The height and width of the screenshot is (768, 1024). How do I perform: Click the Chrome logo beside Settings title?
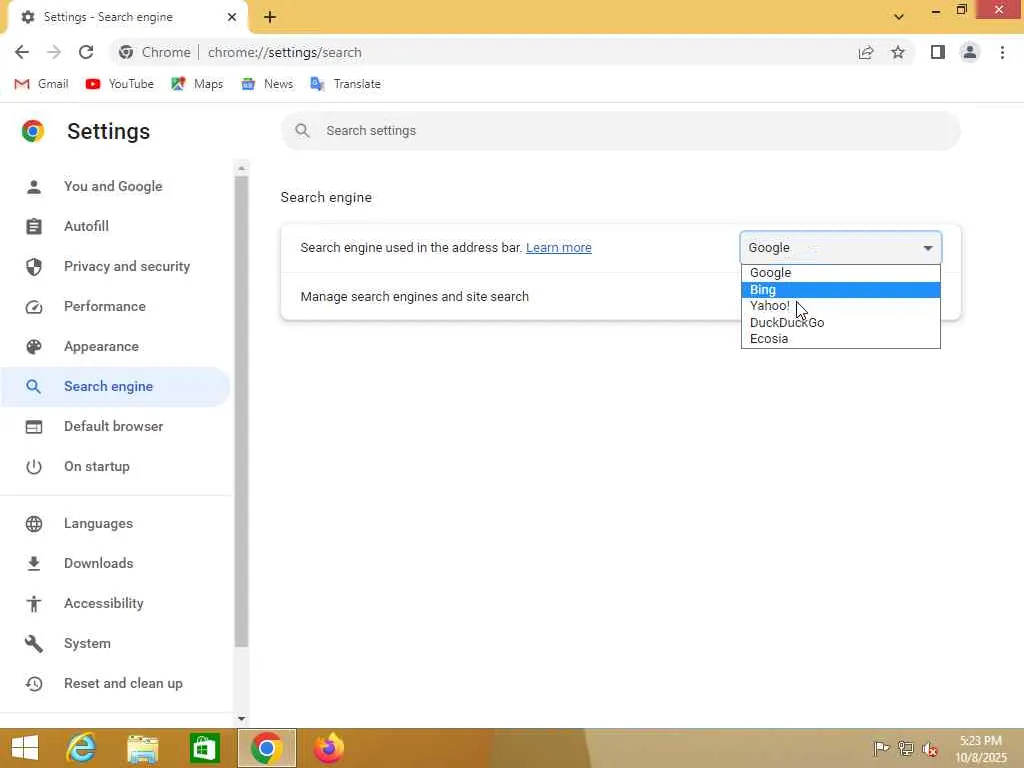pyautogui.click(x=33, y=131)
